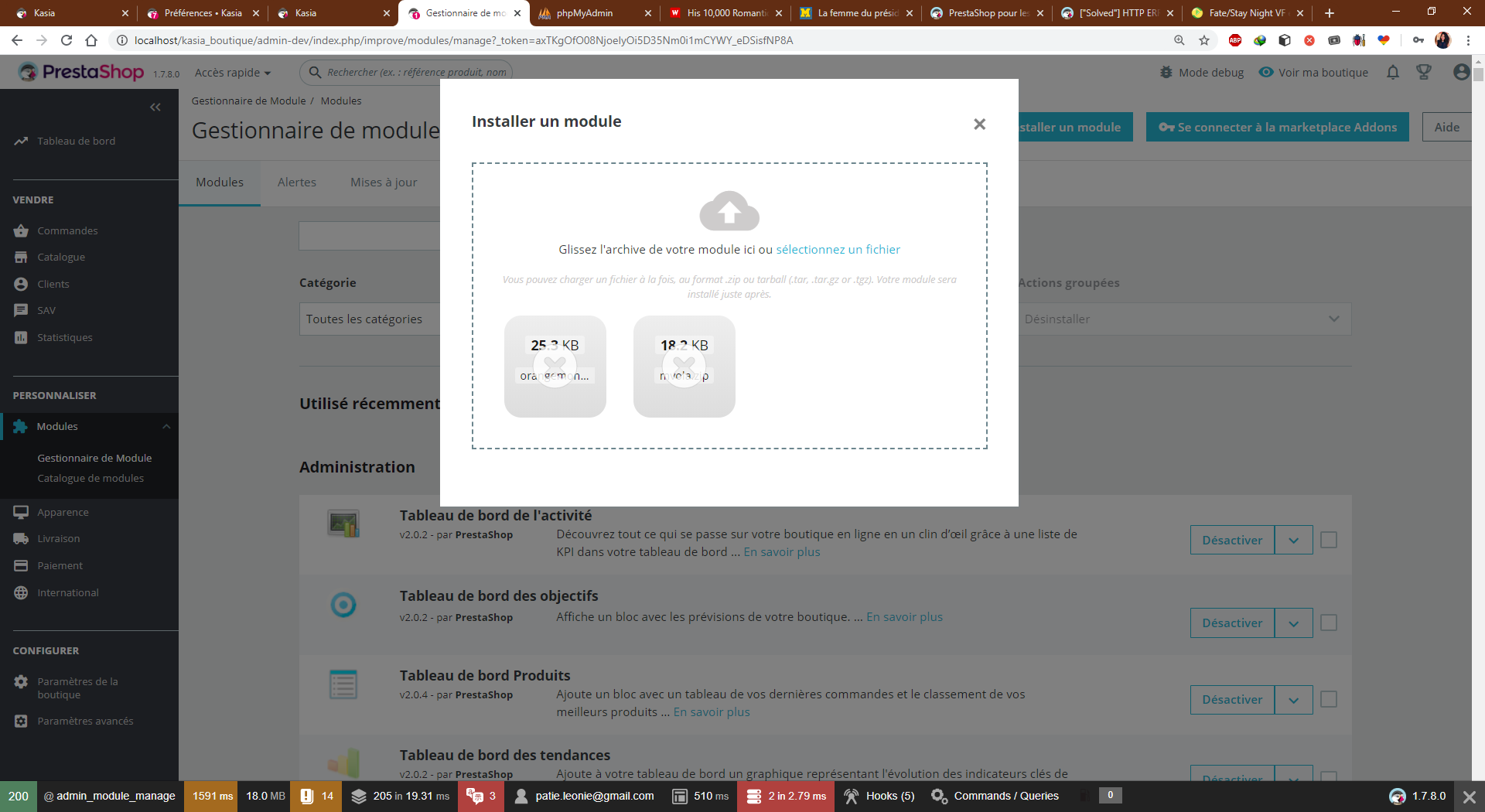Open the Commands / Queries debug panel
This screenshot has height=812, width=1485.
[995, 796]
